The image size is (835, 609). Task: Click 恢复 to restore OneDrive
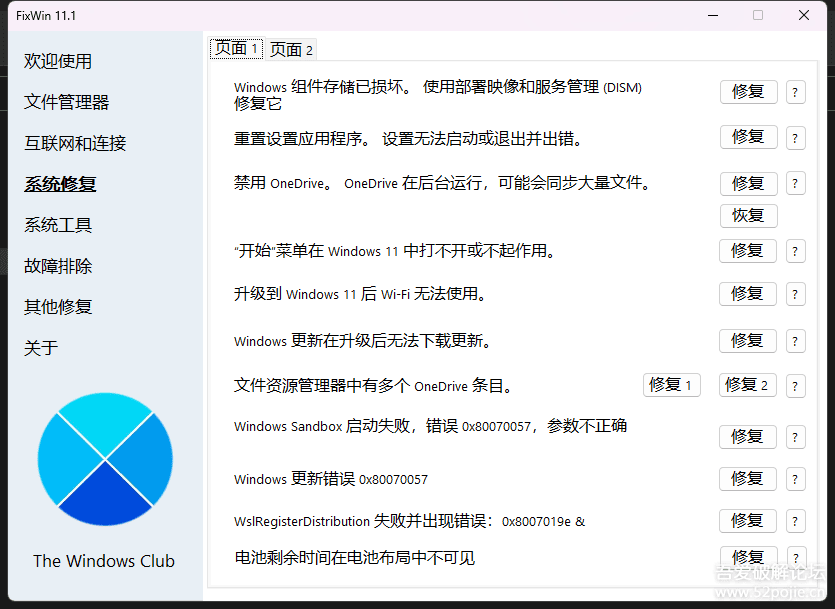pos(749,216)
